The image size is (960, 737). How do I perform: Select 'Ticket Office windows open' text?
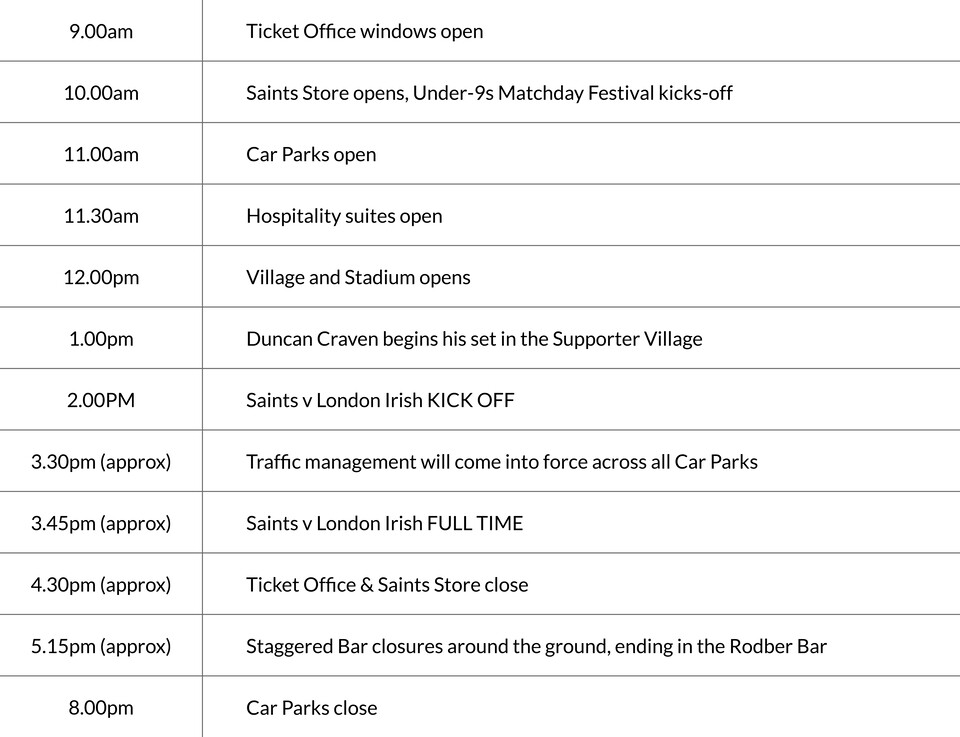coord(364,31)
